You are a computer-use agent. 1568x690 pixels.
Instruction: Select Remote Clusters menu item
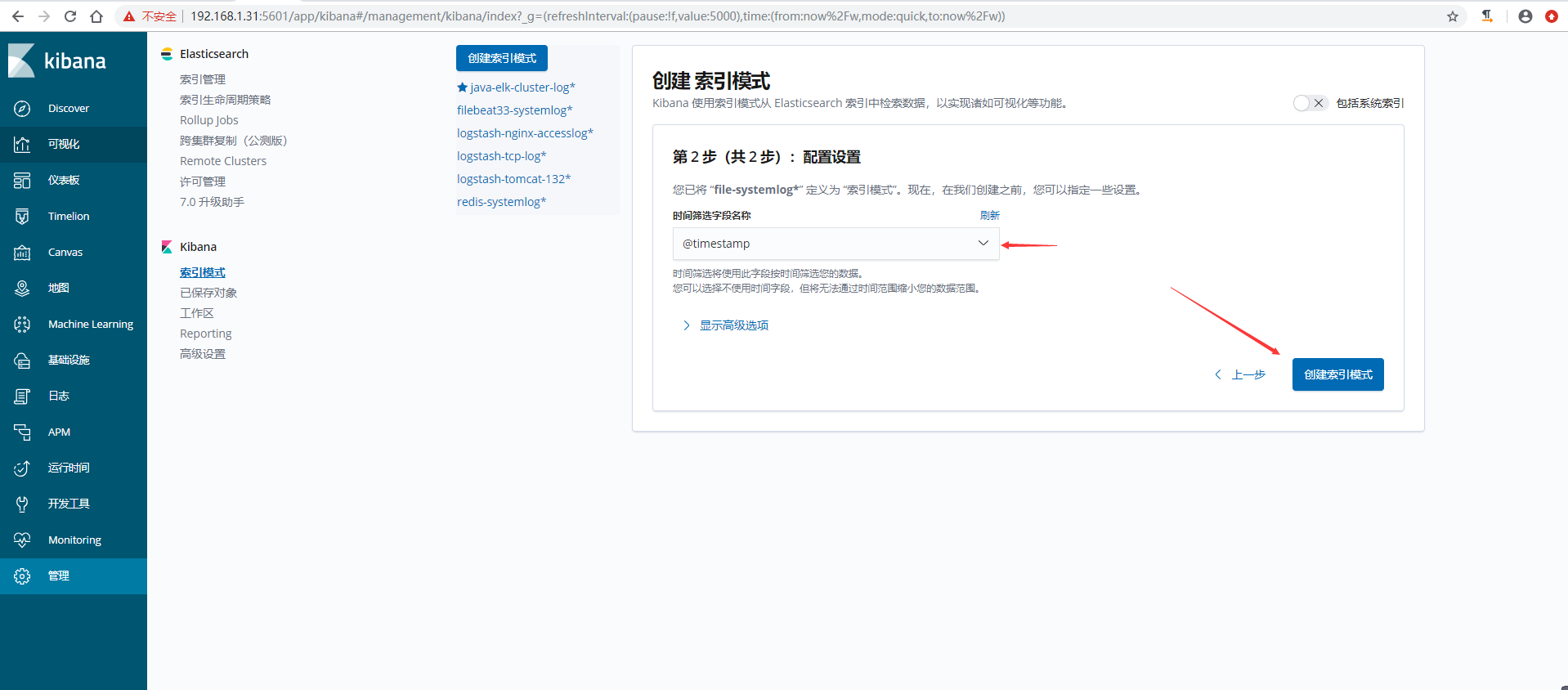(223, 161)
